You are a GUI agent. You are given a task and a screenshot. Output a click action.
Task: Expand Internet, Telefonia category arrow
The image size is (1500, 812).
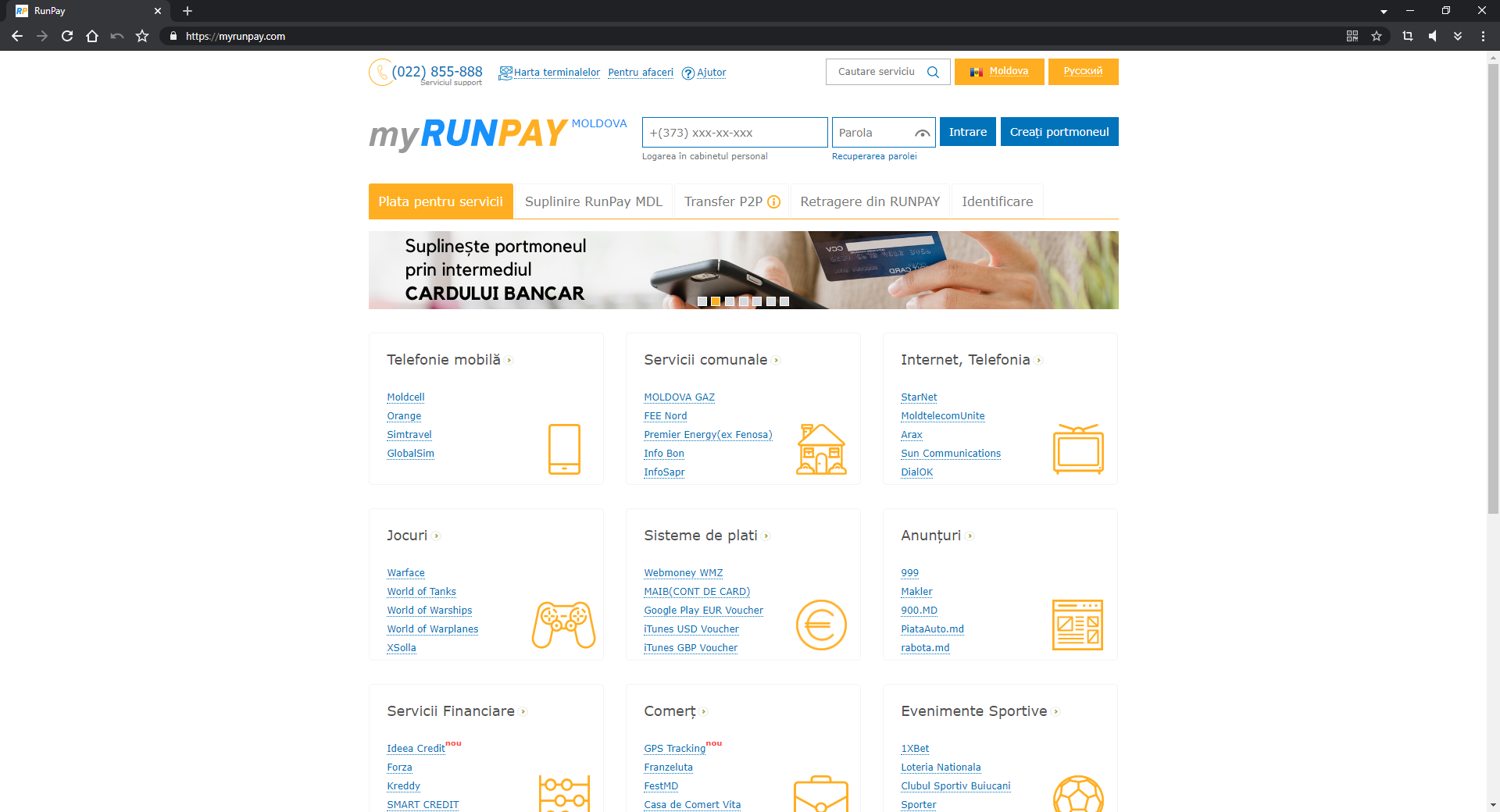point(1039,361)
